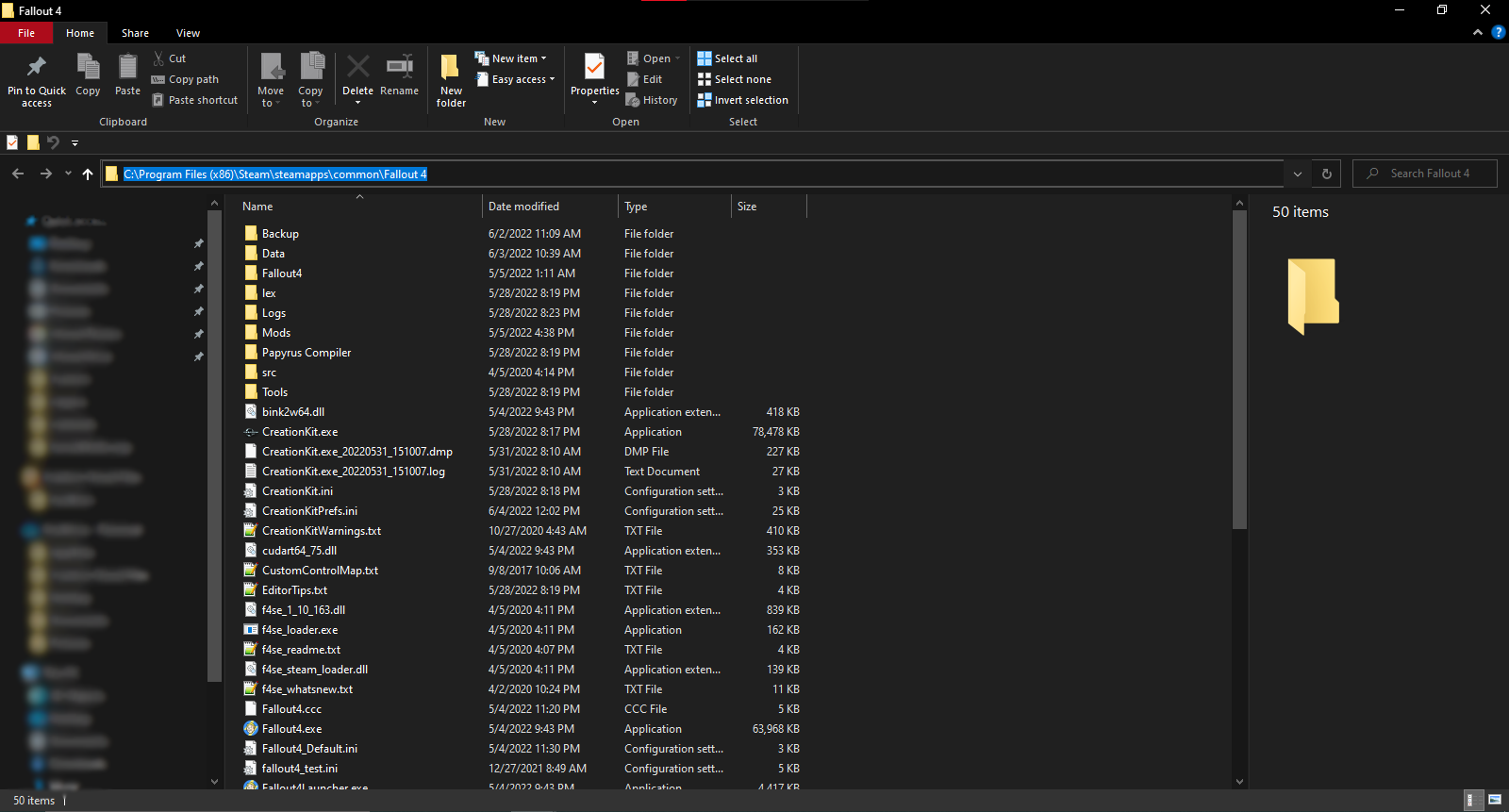This screenshot has height=812, width=1509.
Task: Go back with the left arrow
Action: click(x=18, y=174)
